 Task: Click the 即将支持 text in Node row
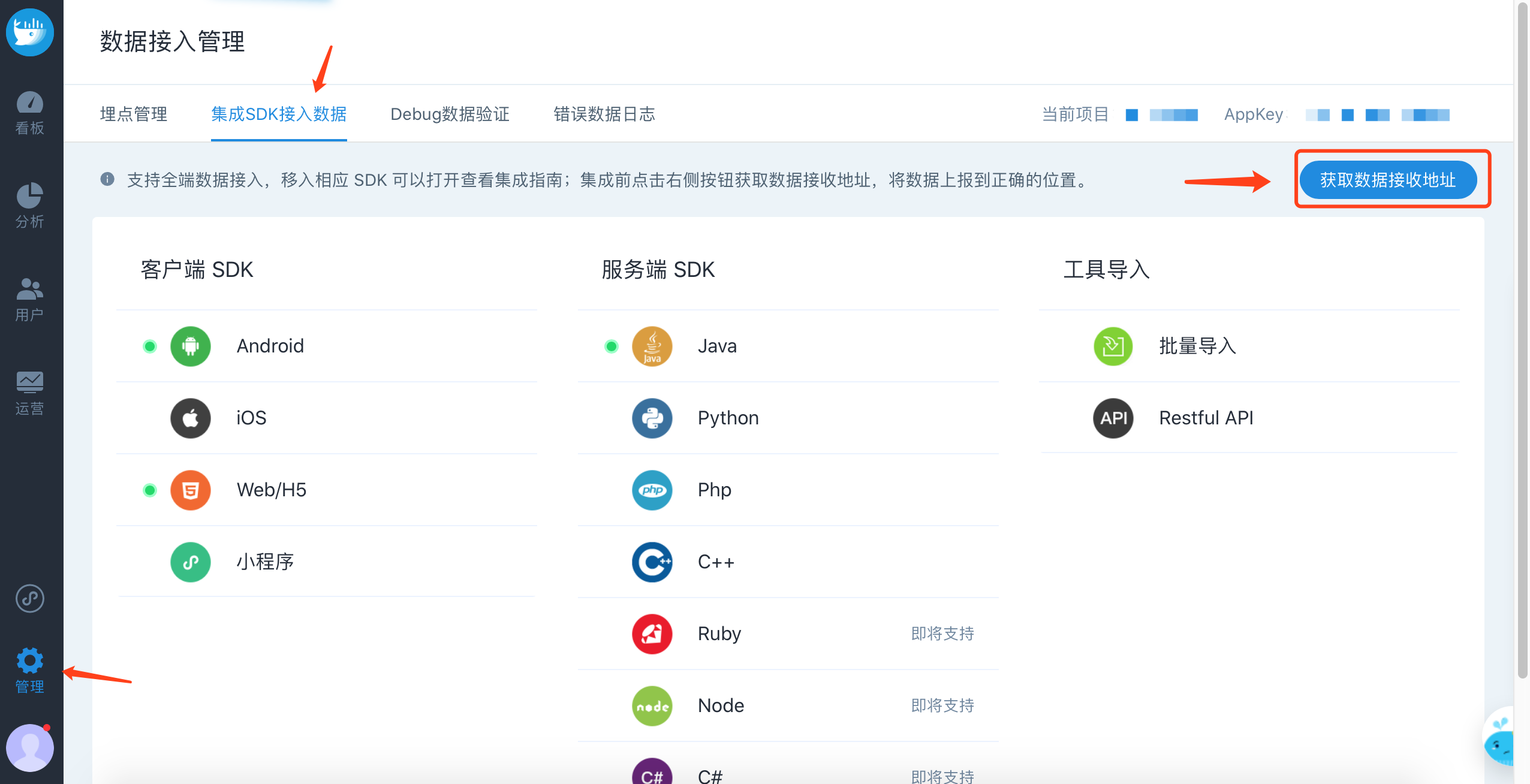pyautogui.click(x=942, y=705)
